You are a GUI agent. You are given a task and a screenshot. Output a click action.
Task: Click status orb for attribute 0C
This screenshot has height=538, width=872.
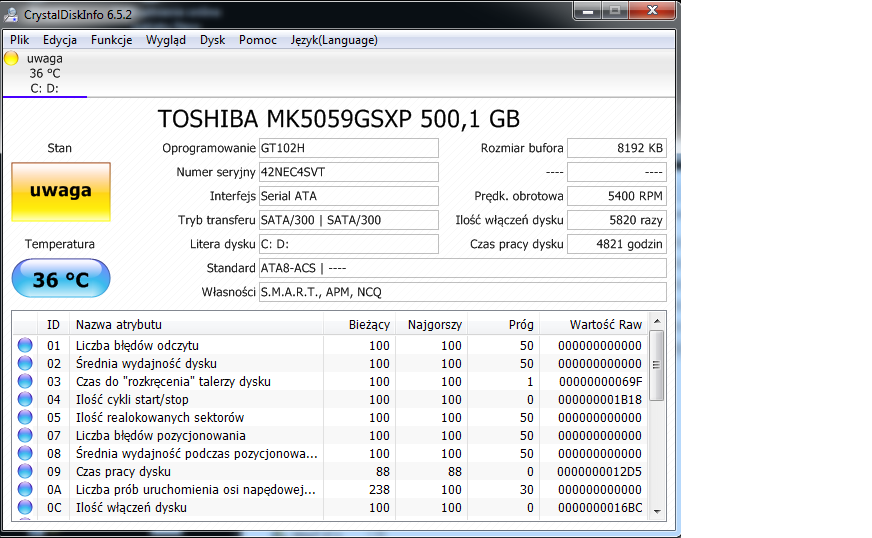tap(25, 507)
